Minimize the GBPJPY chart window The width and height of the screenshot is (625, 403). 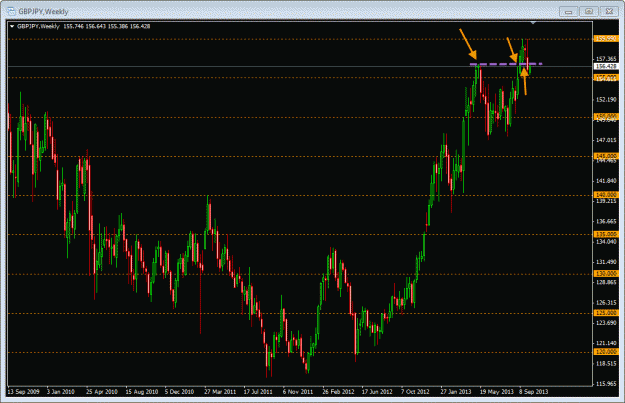pyautogui.click(x=568, y=12)
